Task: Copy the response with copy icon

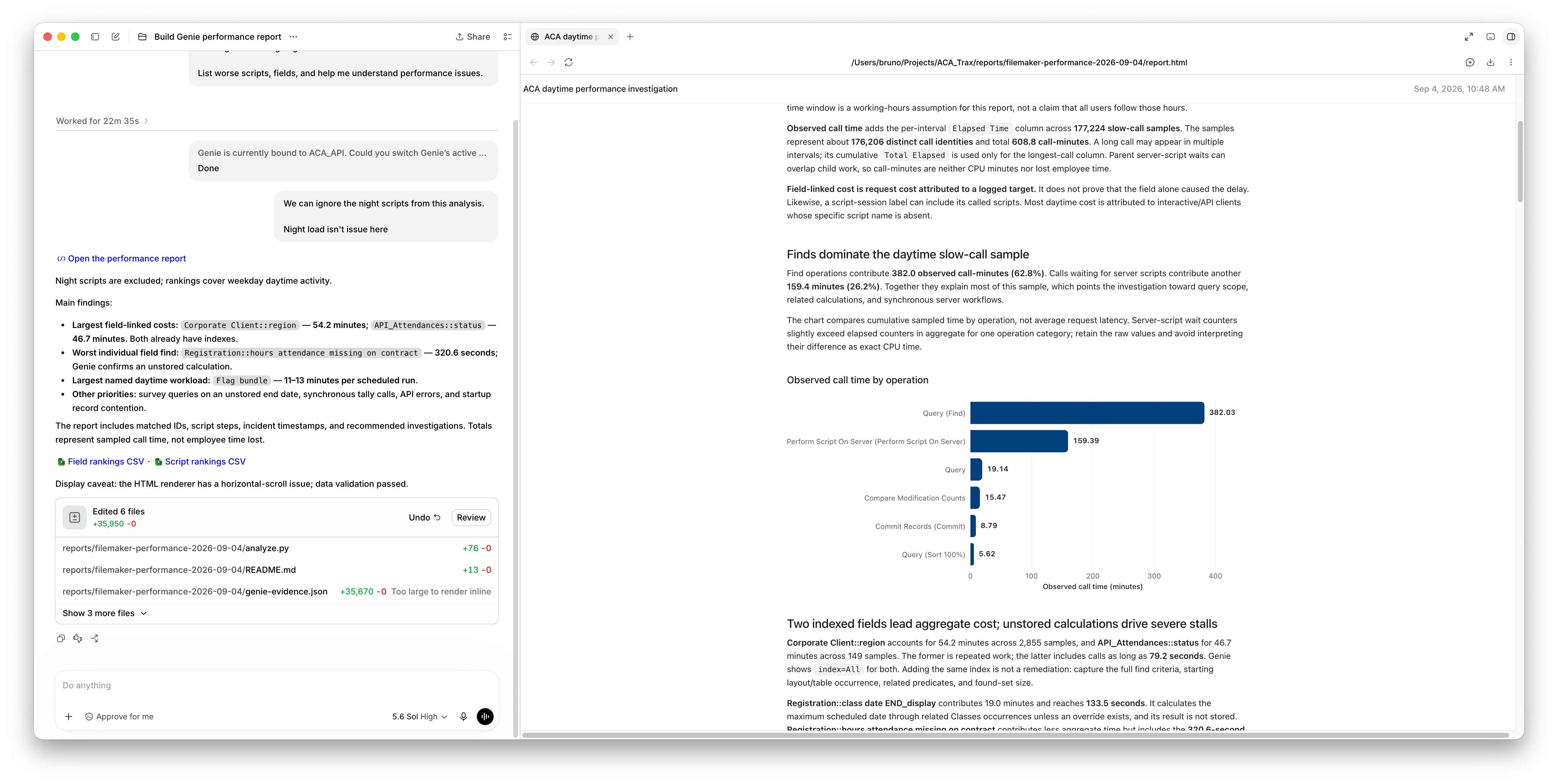Action: point(61,638)
